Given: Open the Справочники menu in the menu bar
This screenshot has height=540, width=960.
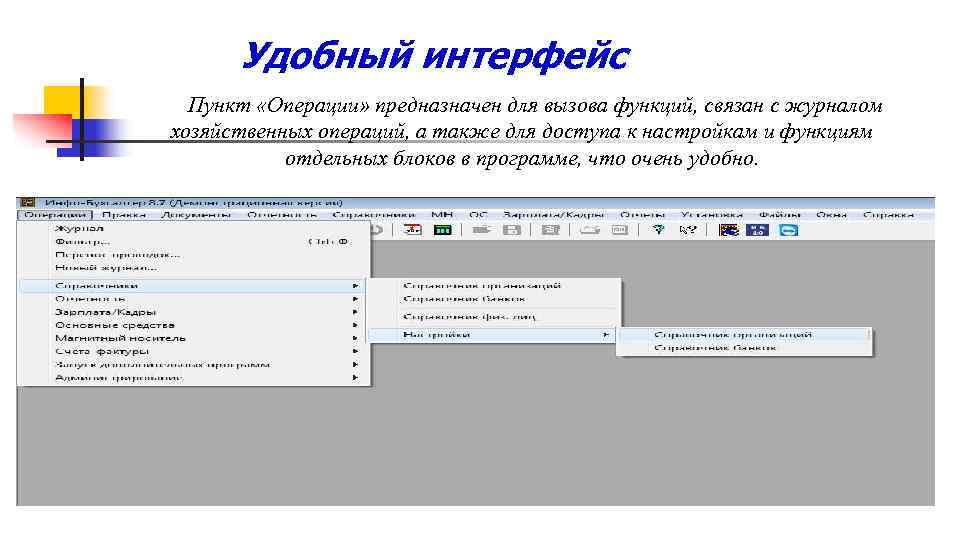Looking at the screenshot, I should tap(373, 215).
